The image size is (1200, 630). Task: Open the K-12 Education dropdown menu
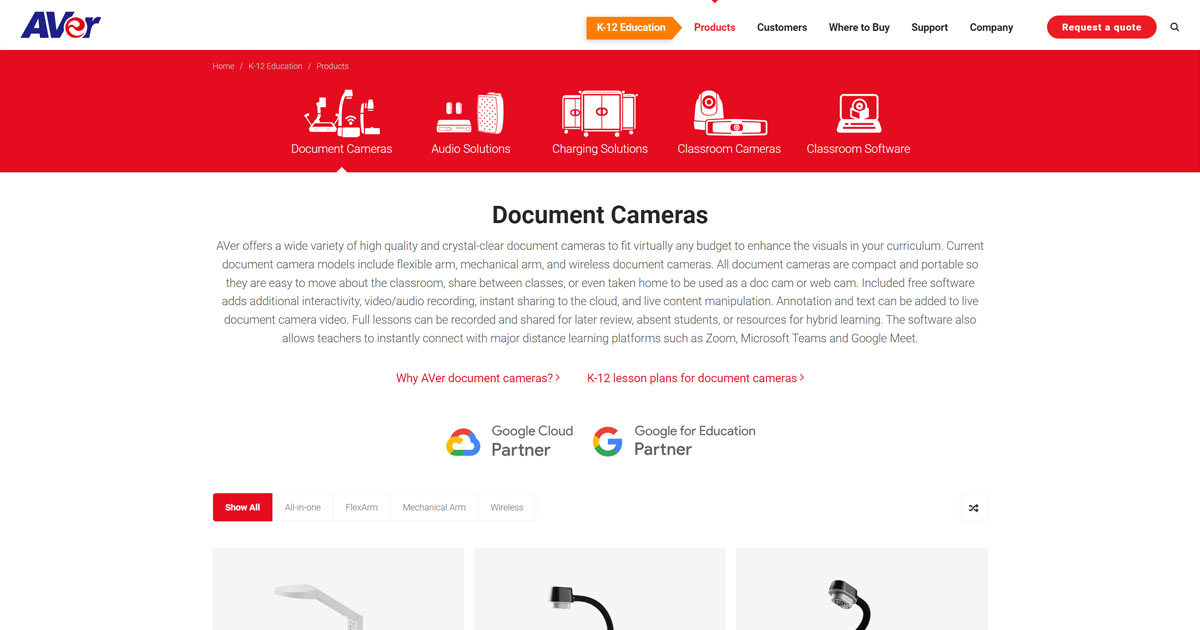tap(629, 28)
